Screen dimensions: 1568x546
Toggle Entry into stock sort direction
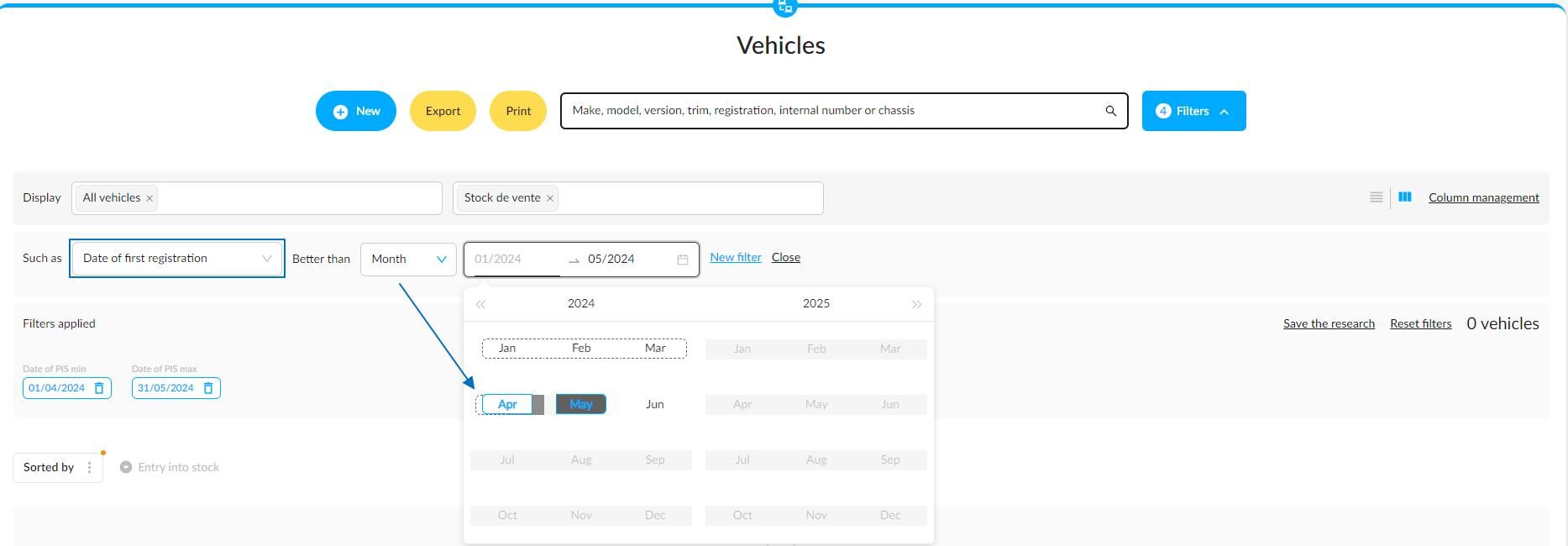[x=126, y=467]
